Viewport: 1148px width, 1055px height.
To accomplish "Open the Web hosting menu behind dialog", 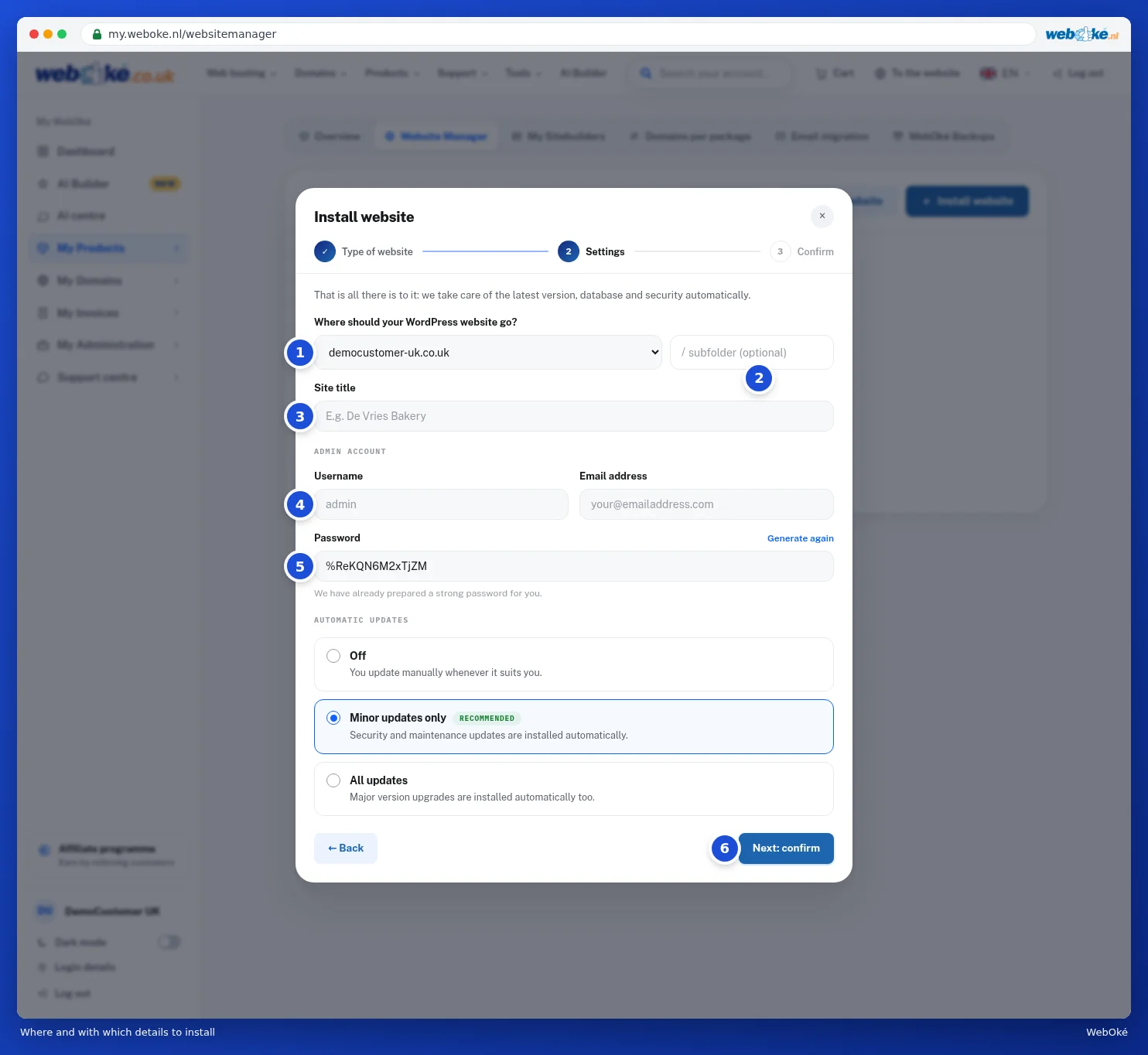I will point(241,73).
